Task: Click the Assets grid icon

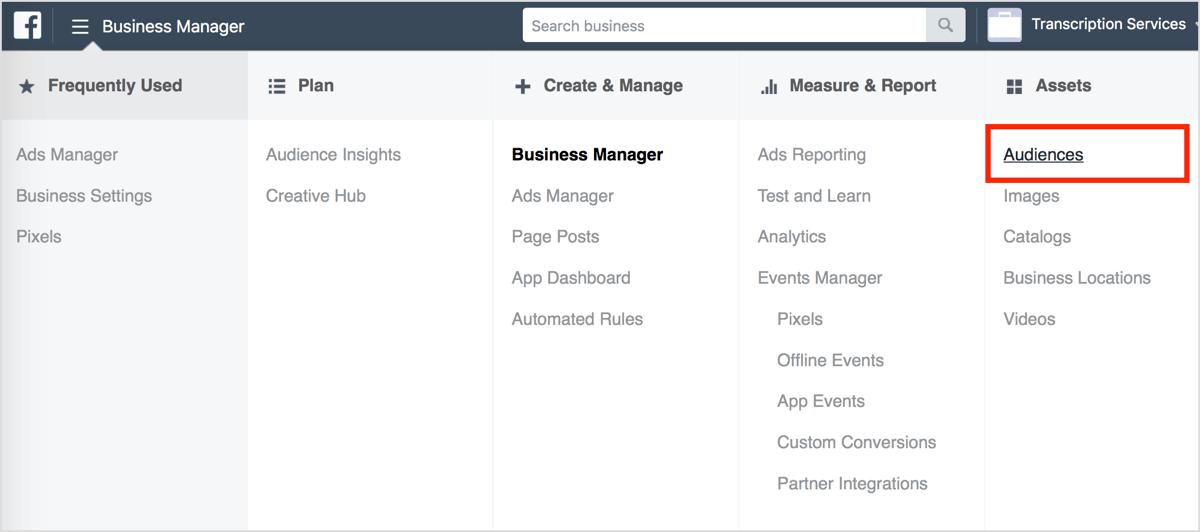Action: click(1014, 87)
